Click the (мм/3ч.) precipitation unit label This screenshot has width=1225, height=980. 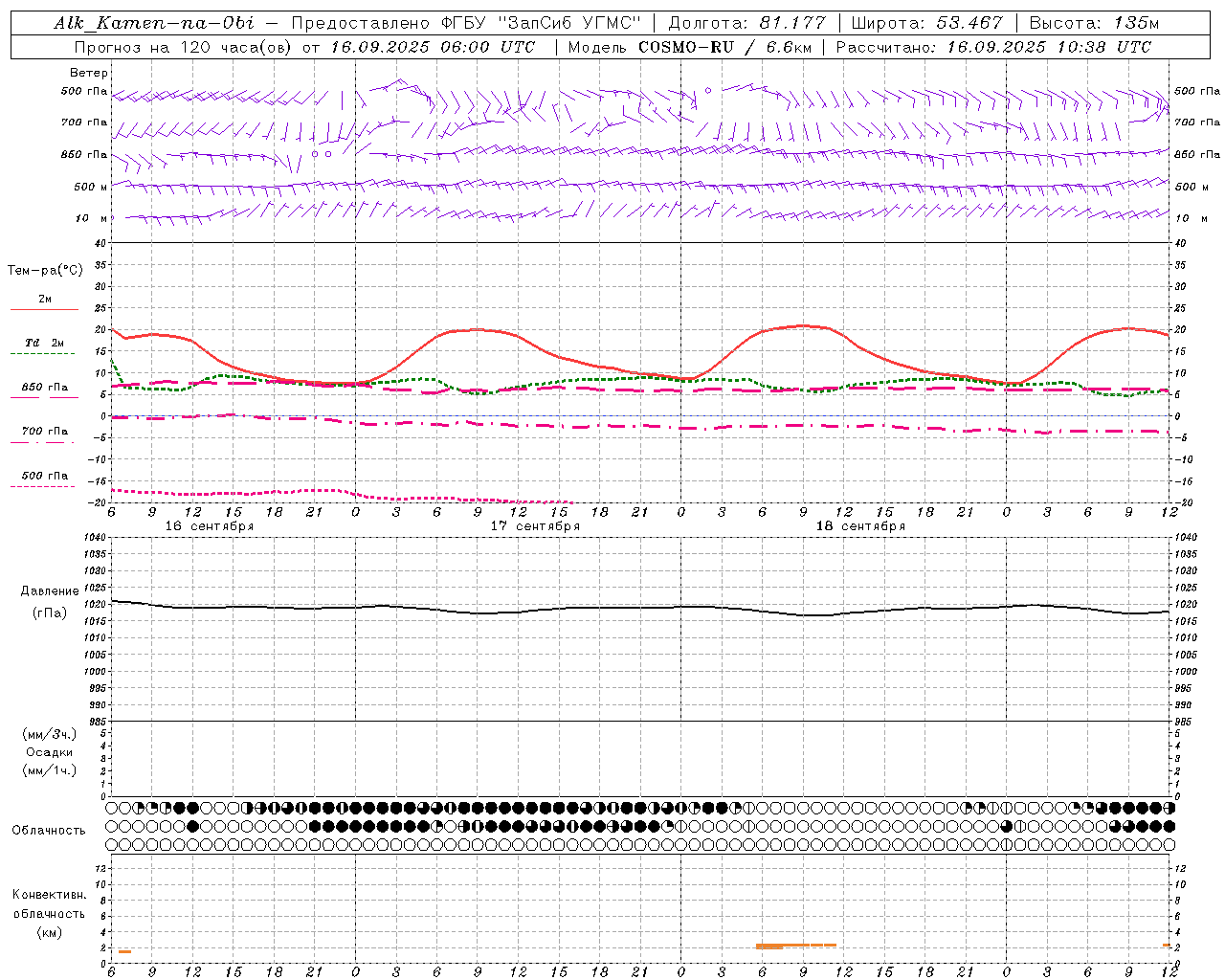[50, 734]
